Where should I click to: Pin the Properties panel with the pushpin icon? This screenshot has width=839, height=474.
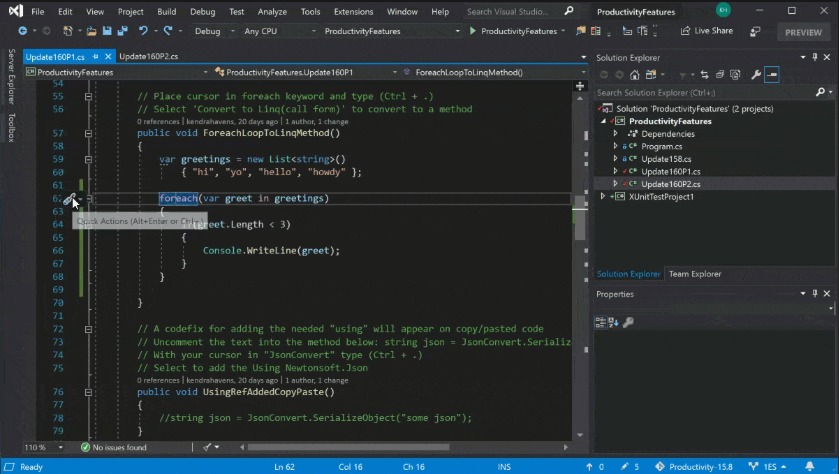(x=815, y=293)
